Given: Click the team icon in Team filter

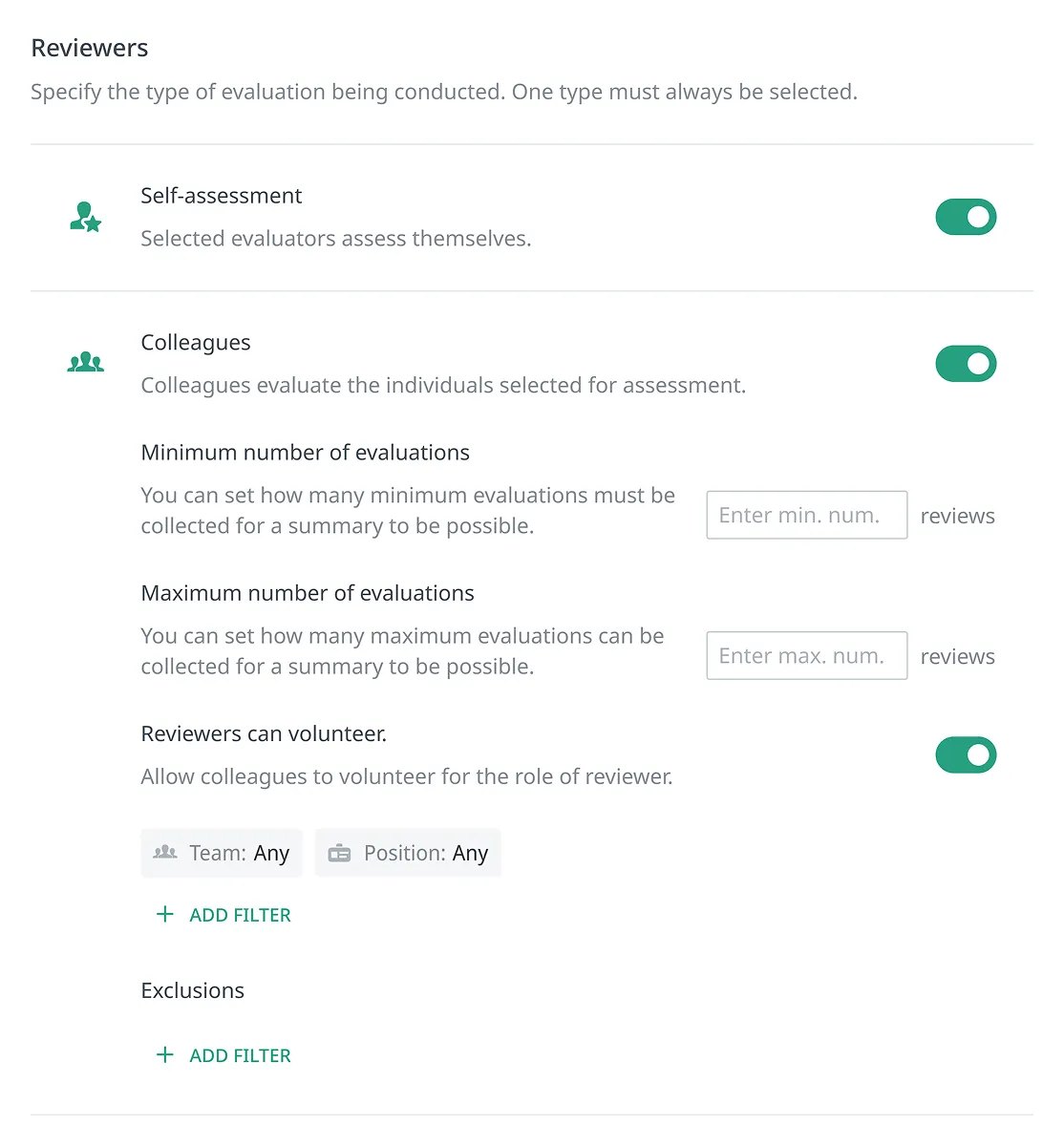Looking at the screenshot, I should tap(165, 853).
